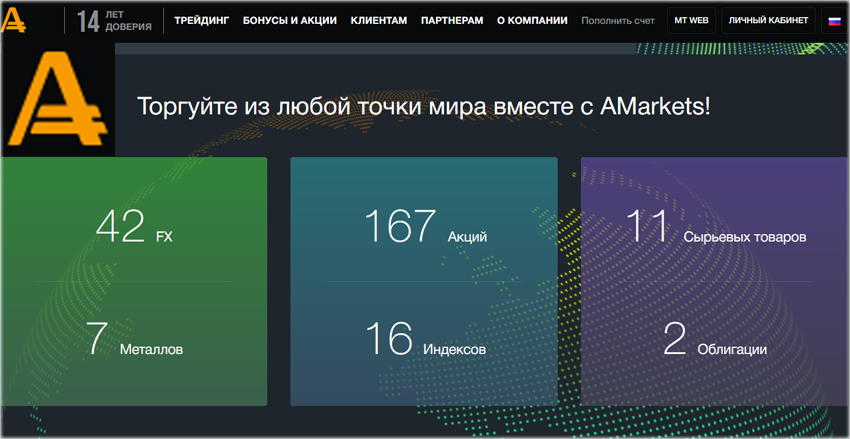
Task: Open the Трейдинг menu
Action: point(201,20)
